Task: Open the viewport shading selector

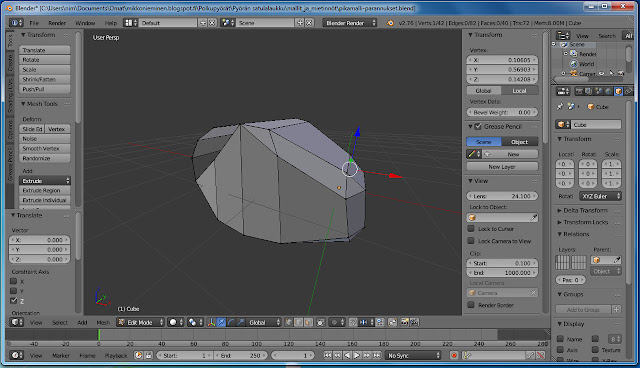Action: click(176, 322)
